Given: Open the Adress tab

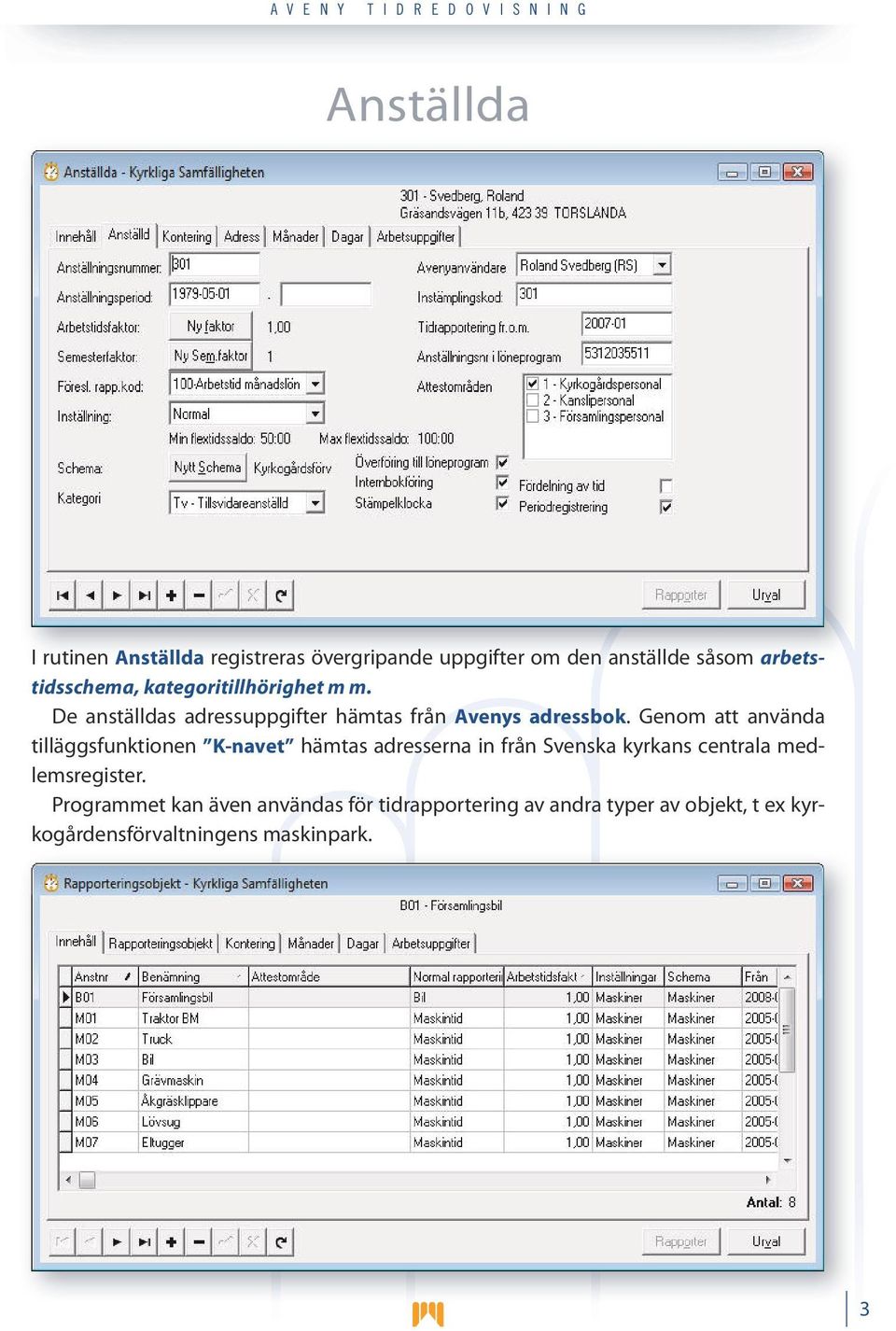Looking at the screenshot, I should 242,237.
